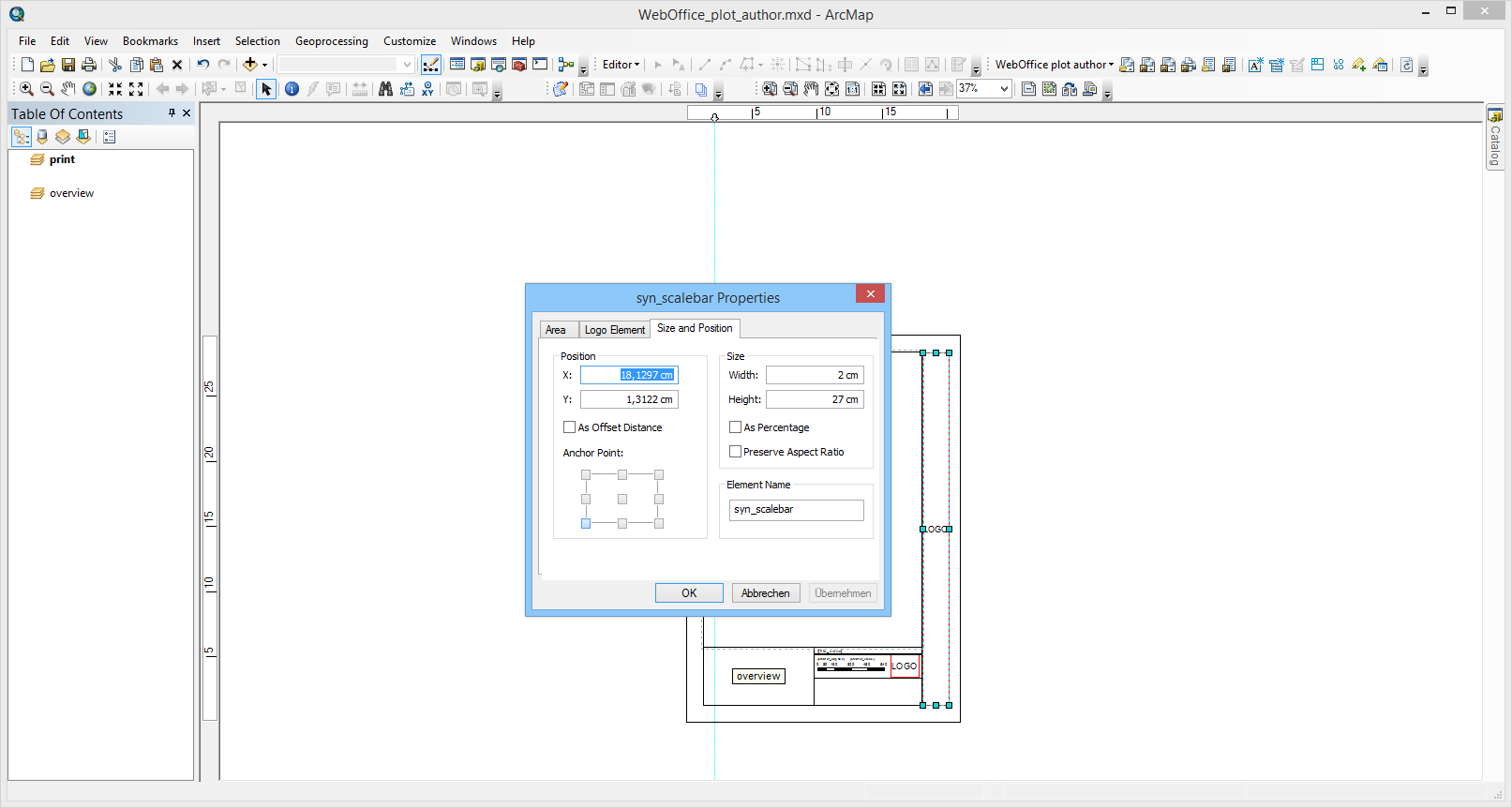Check Preserve Aspect Ratio

pos(735,452)
